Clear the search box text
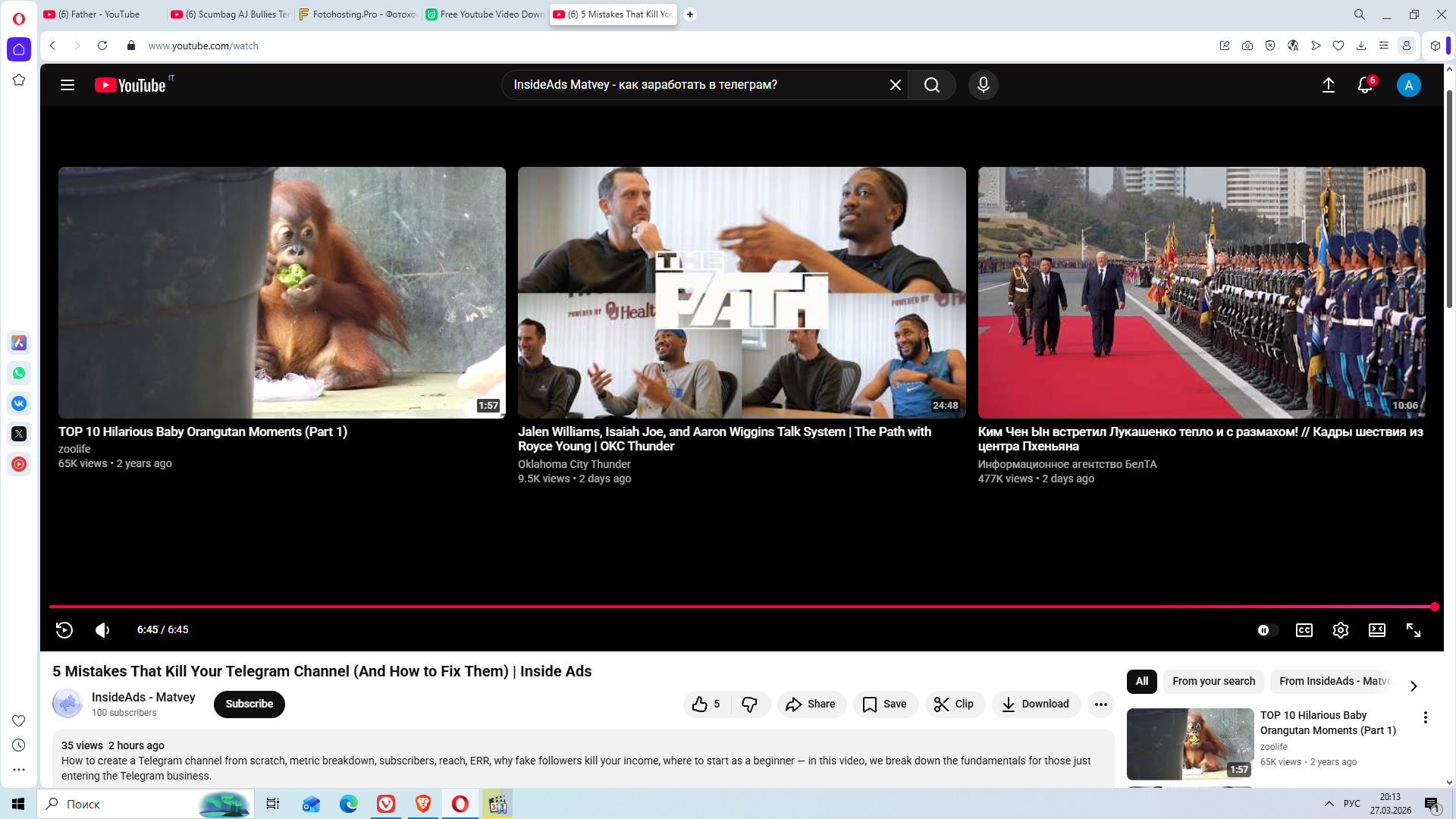The image size is (1456, 819). pyautogui.click(x=895, y=85)
